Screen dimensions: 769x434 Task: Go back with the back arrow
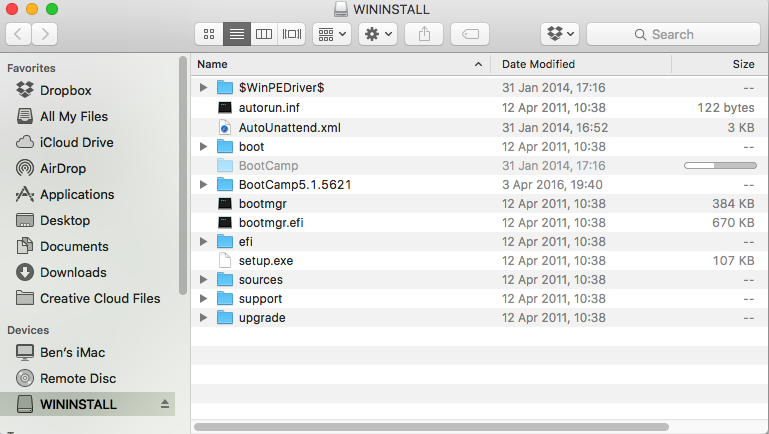(19, 34)
